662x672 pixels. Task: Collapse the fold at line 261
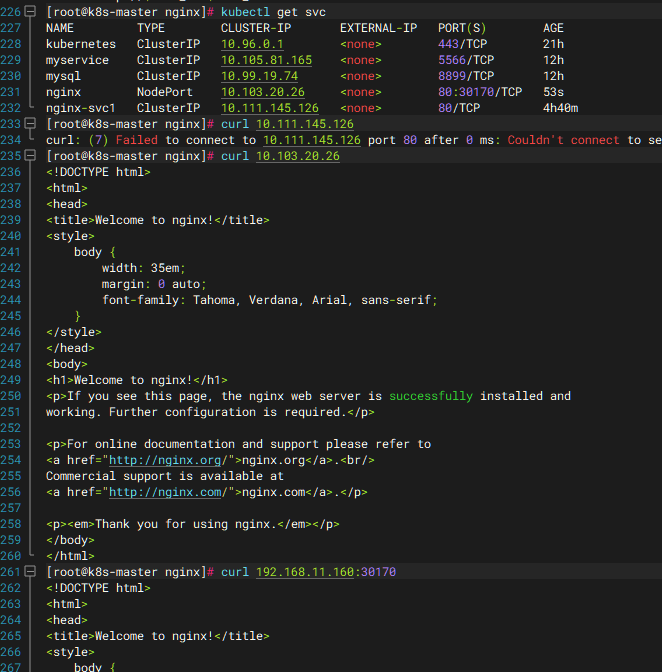30,571
